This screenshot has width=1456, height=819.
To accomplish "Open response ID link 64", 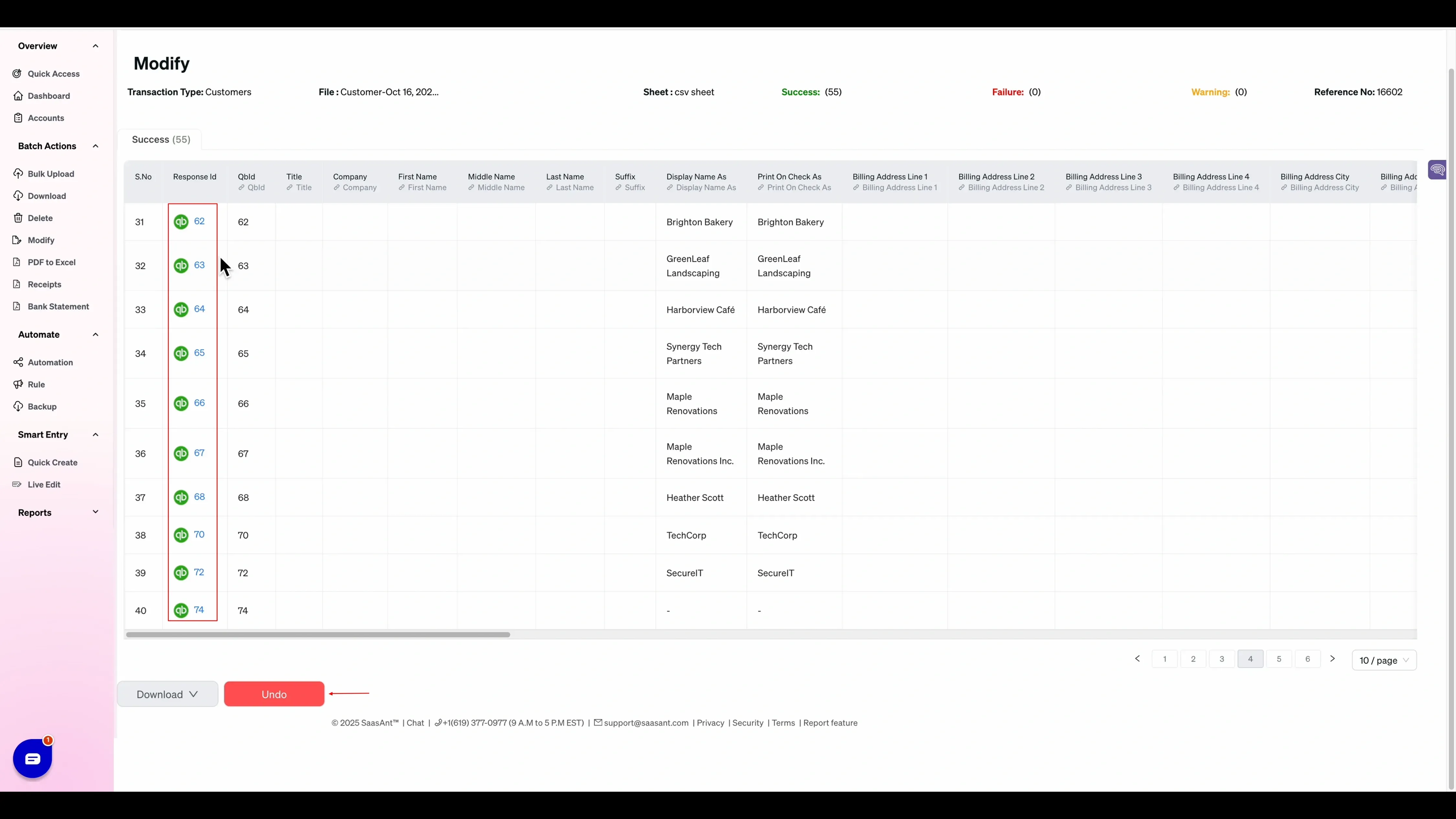I will coord(200,309).
